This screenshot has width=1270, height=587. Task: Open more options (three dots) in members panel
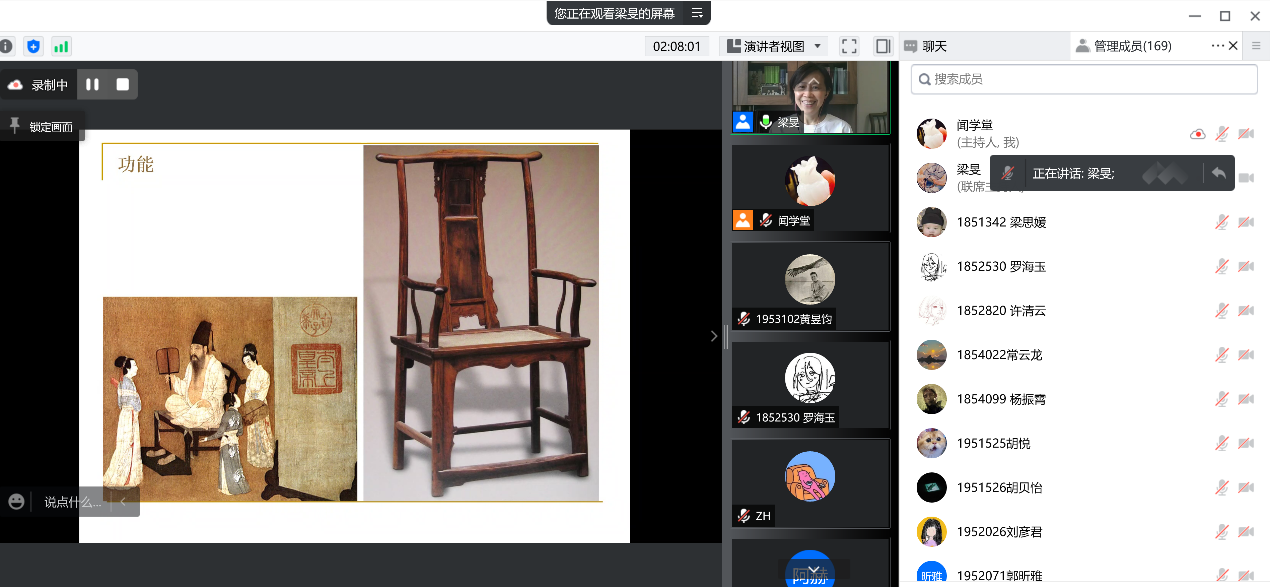[x=1217, y=46]
